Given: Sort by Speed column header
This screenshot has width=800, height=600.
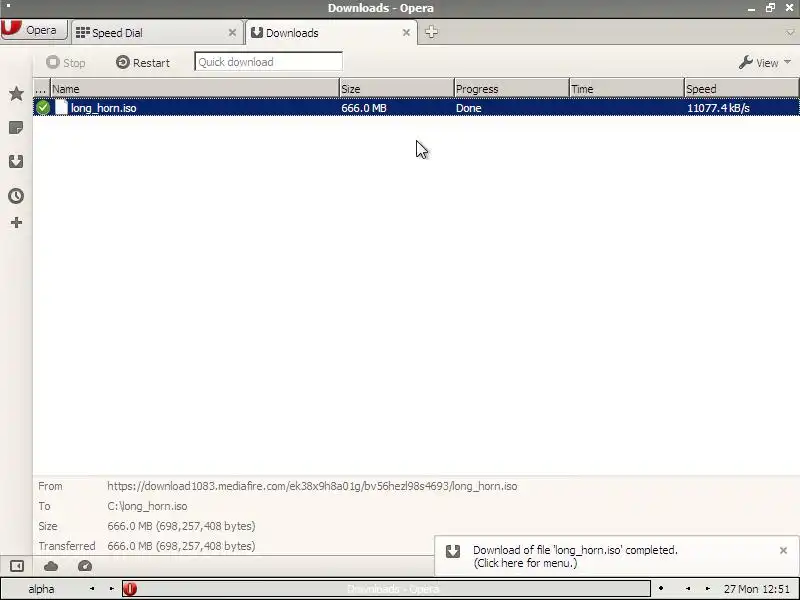Looking at the screenshot, I should click(x=741, y=88).
